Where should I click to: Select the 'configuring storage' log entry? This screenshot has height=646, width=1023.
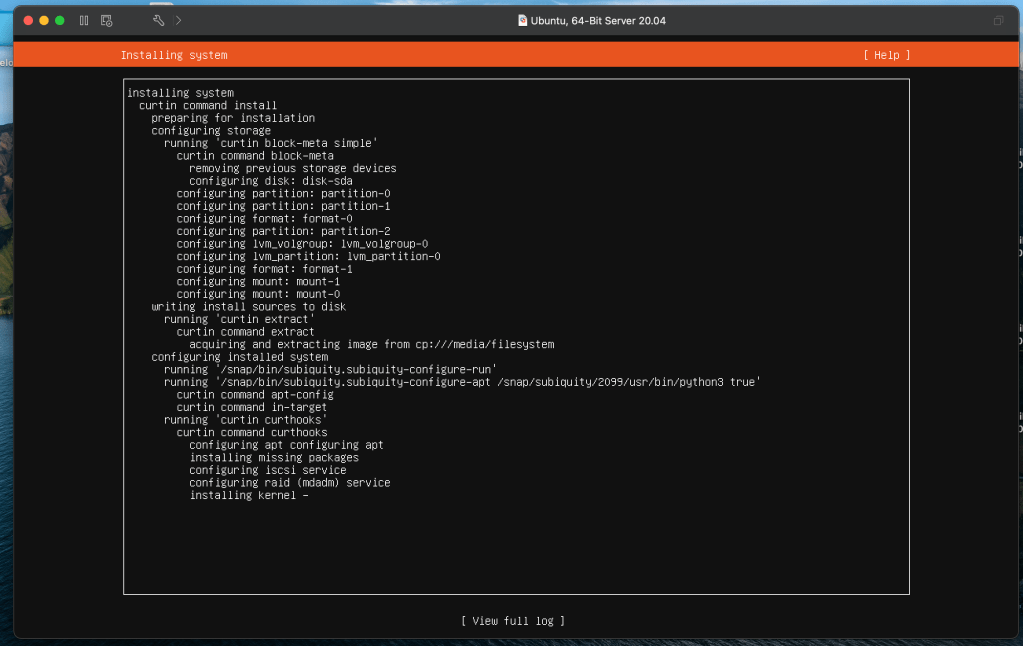click(x=211, y=130)
